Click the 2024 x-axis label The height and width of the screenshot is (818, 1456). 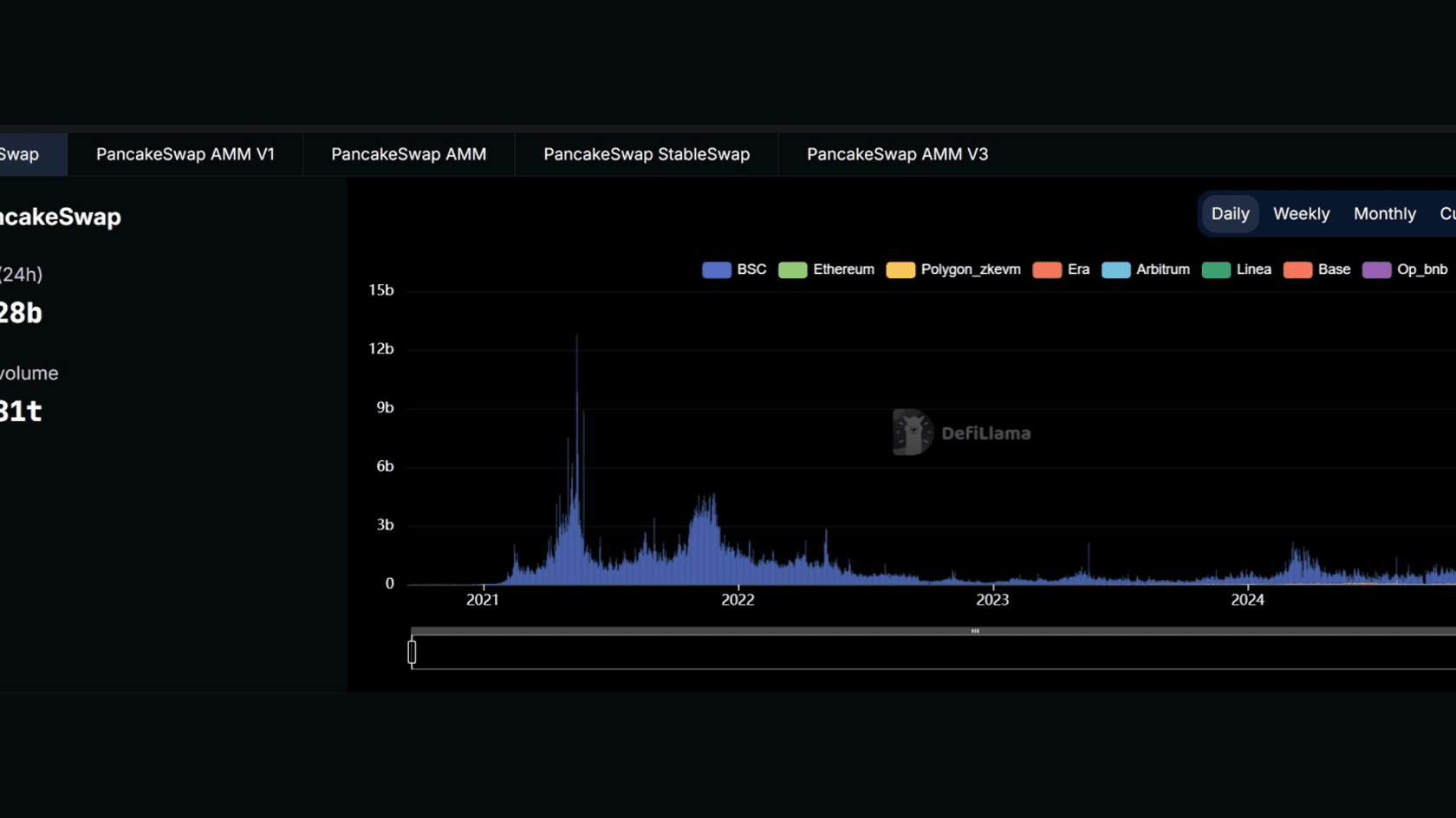coord(1247,600)
